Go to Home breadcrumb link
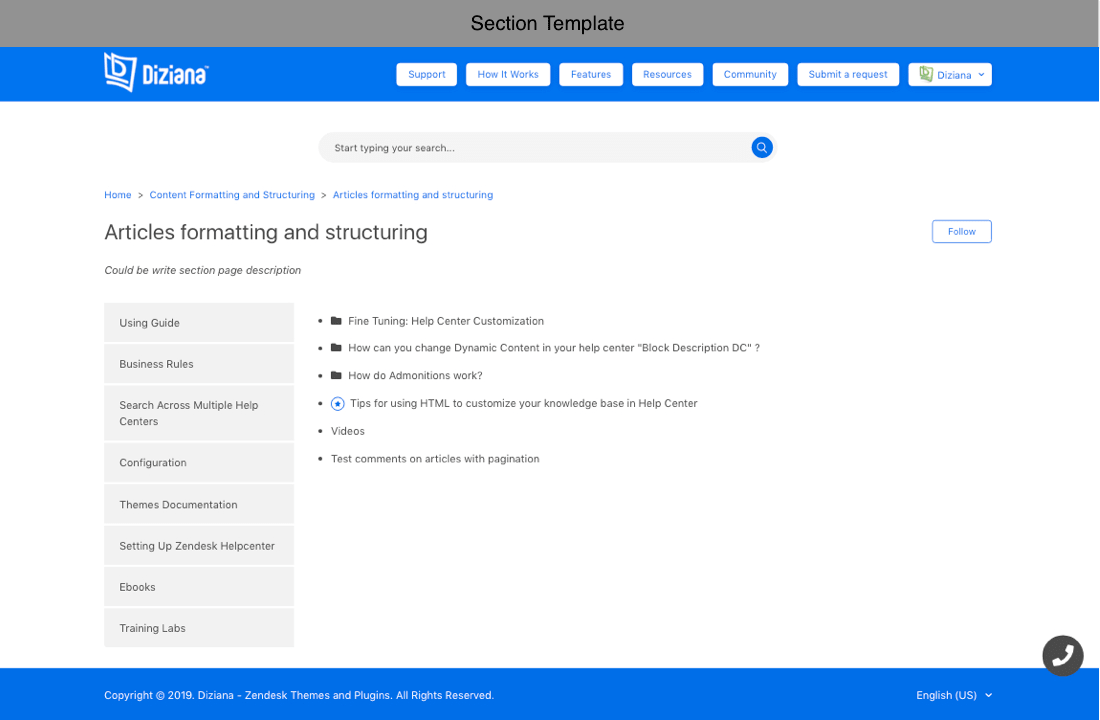The image size is (1100, 720). pos(118,195)
